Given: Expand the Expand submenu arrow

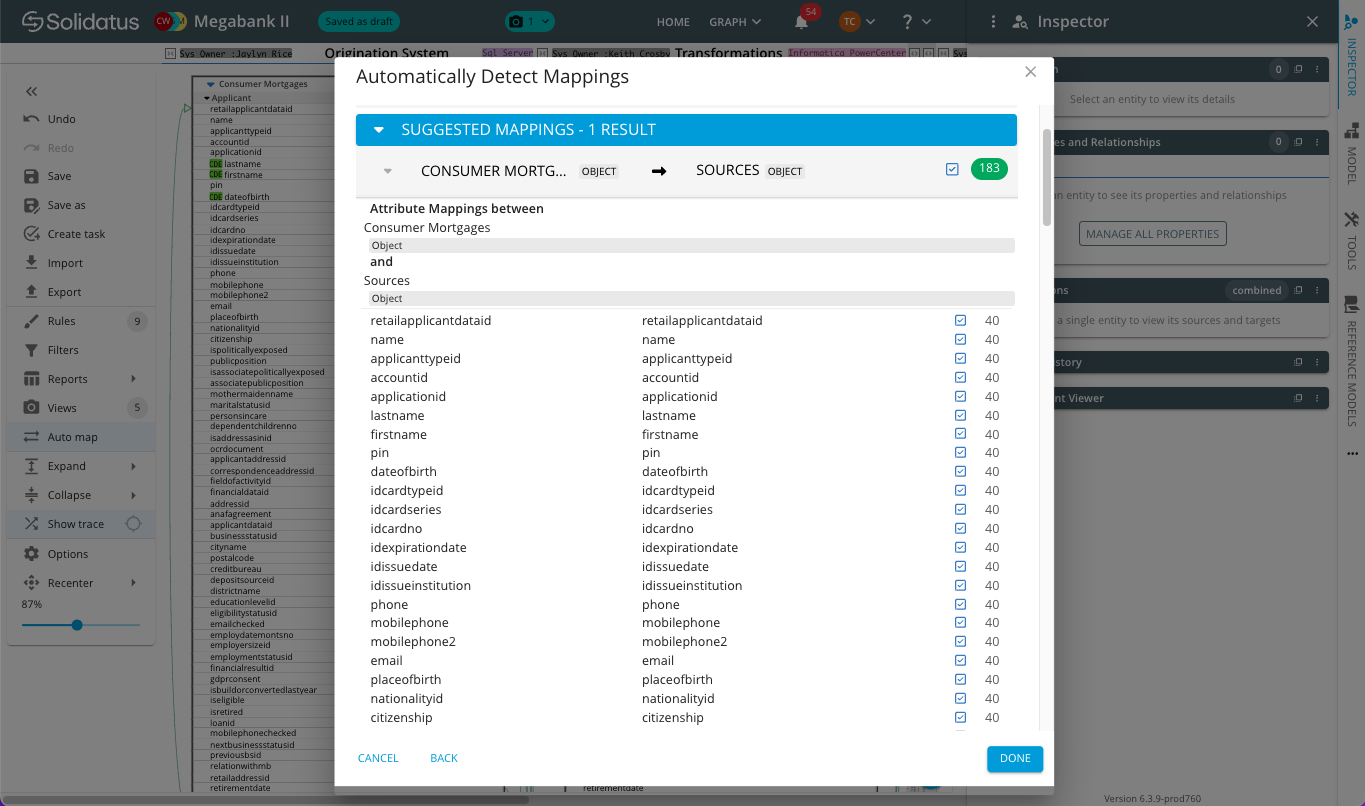Looking at the screenshot, I should [x=134, y=466].
